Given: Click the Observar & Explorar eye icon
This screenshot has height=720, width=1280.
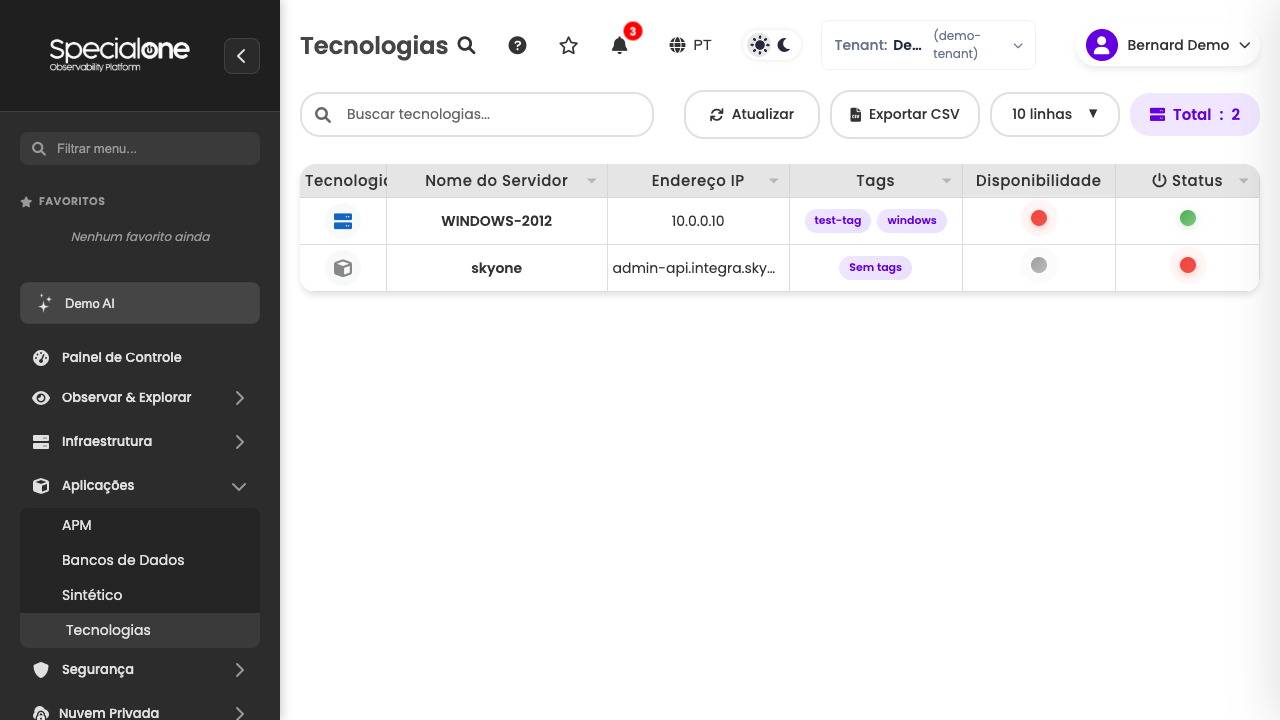Looking at the screenshot, I should coord(41,398).
